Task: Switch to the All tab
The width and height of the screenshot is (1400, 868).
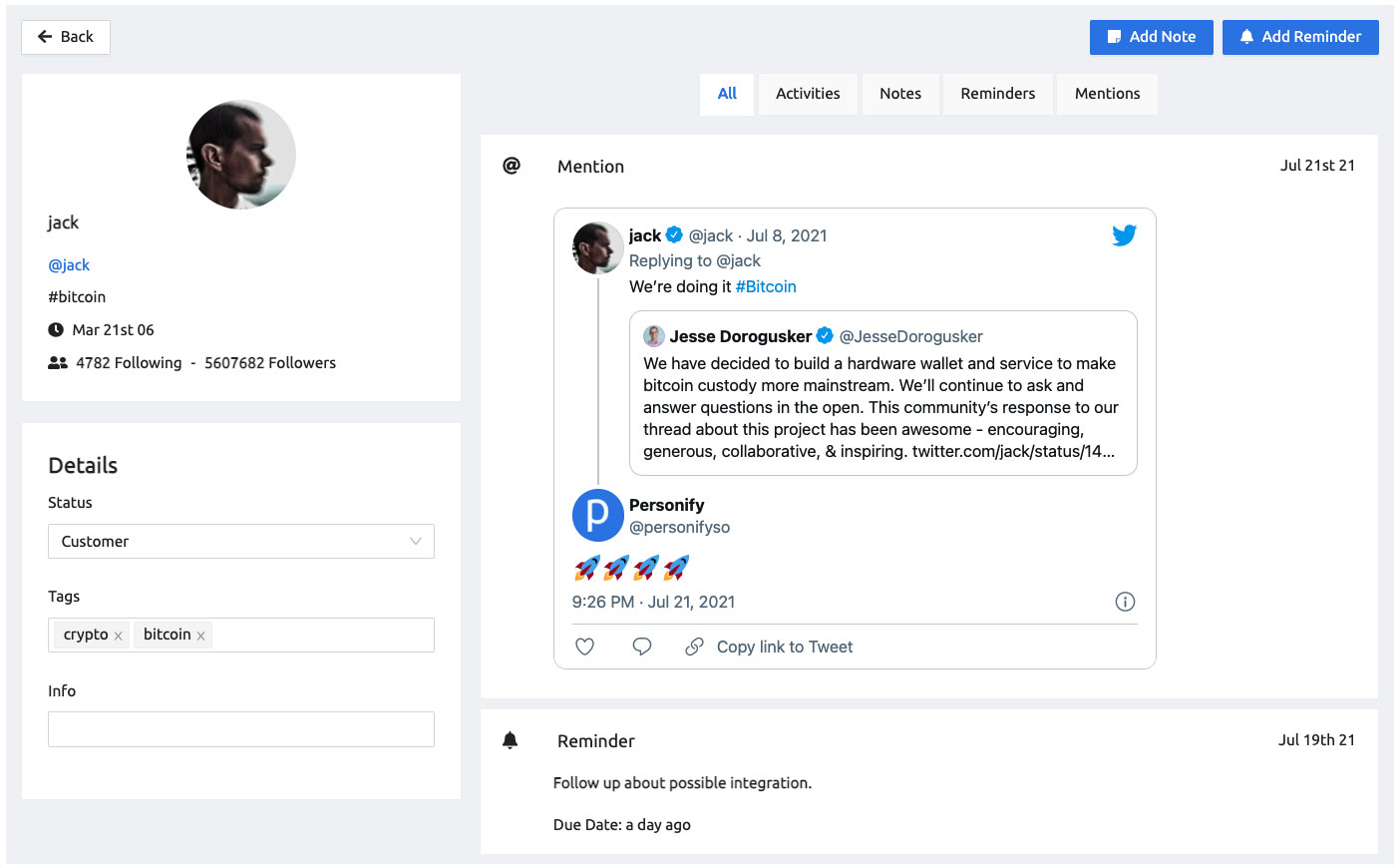Action: click(x=727, y=94)
